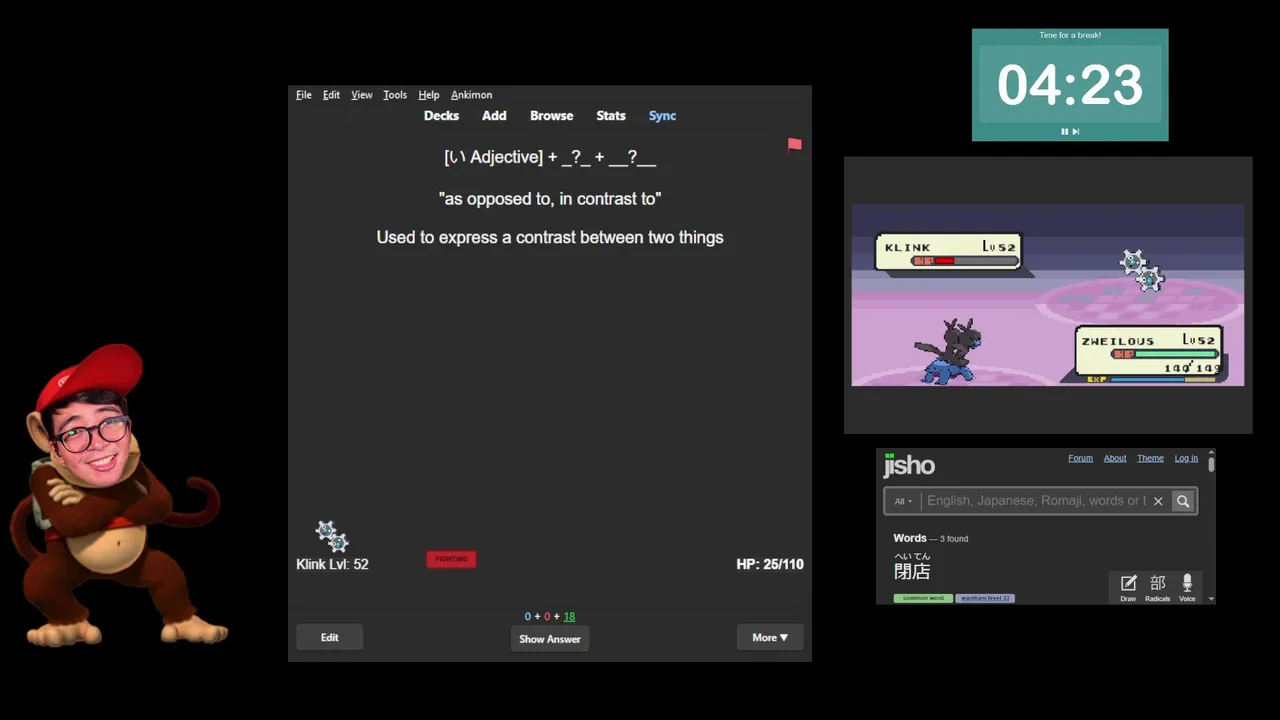Focus the Jisho search input field
1280x720 pixels.
(x=1035, y=501)
